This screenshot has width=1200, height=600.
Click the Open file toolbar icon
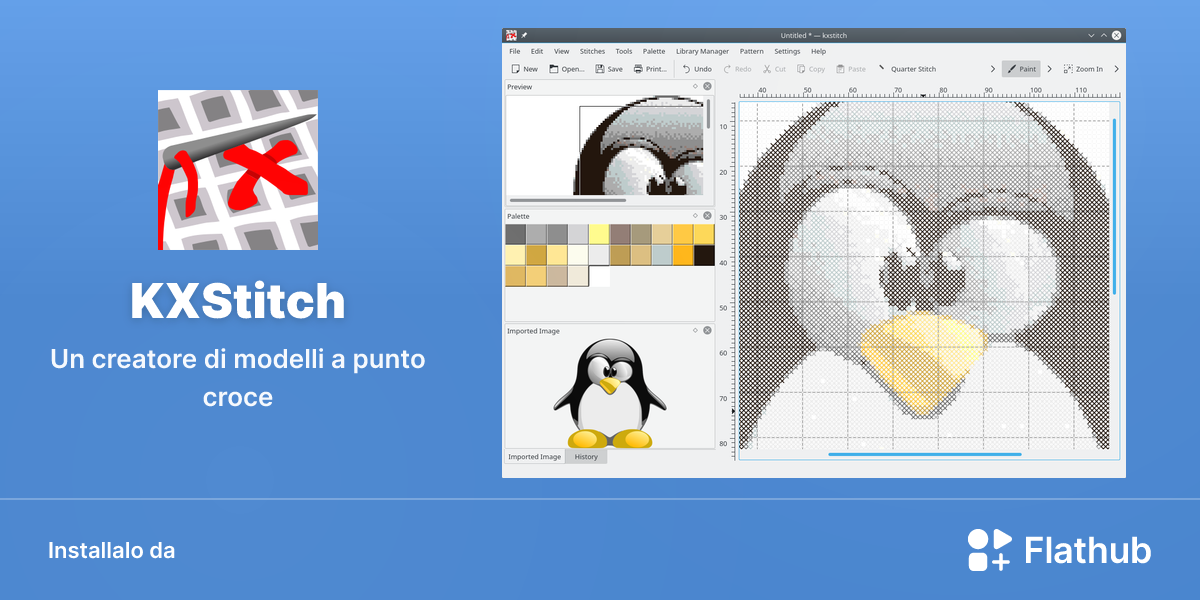554,69
